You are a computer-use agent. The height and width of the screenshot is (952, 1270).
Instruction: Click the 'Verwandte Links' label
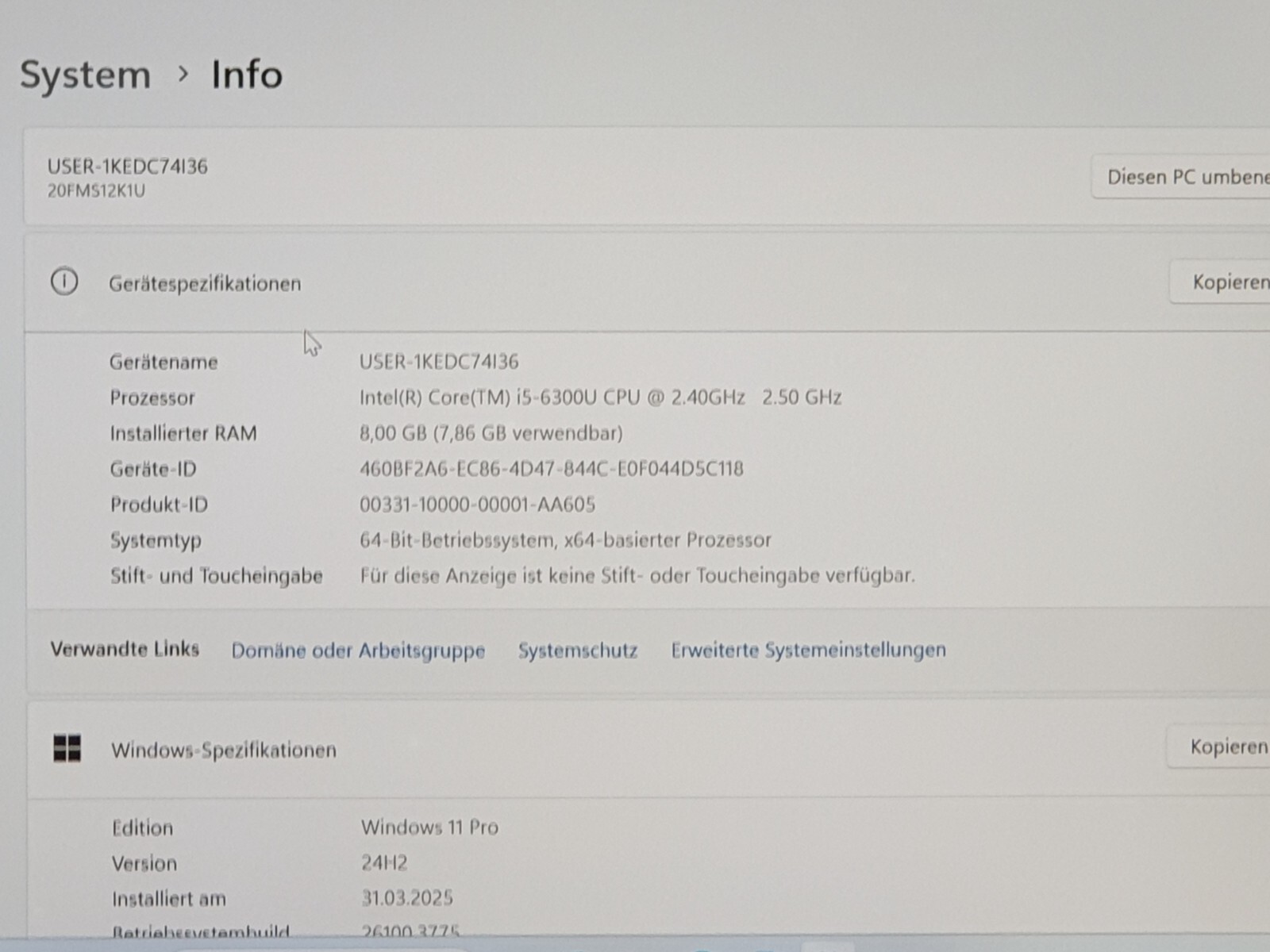point(125,649)
